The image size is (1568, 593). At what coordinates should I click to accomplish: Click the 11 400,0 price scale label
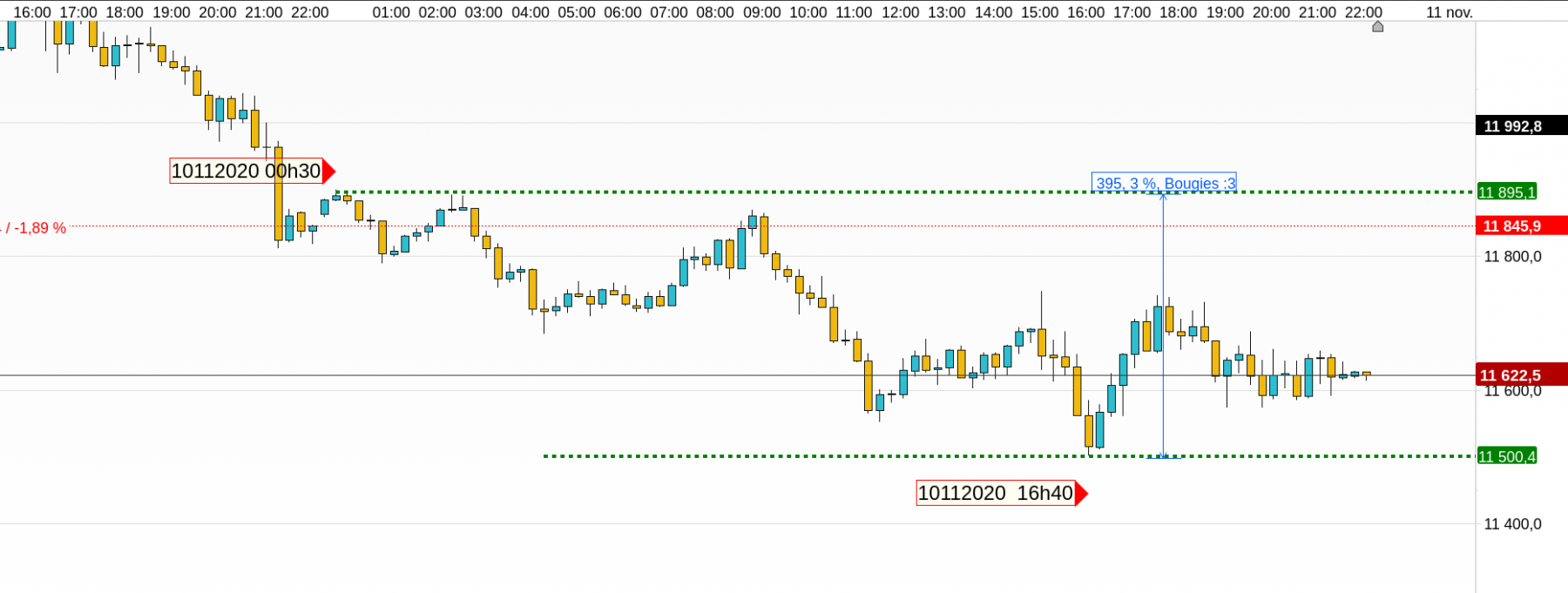click(1512, 523)
